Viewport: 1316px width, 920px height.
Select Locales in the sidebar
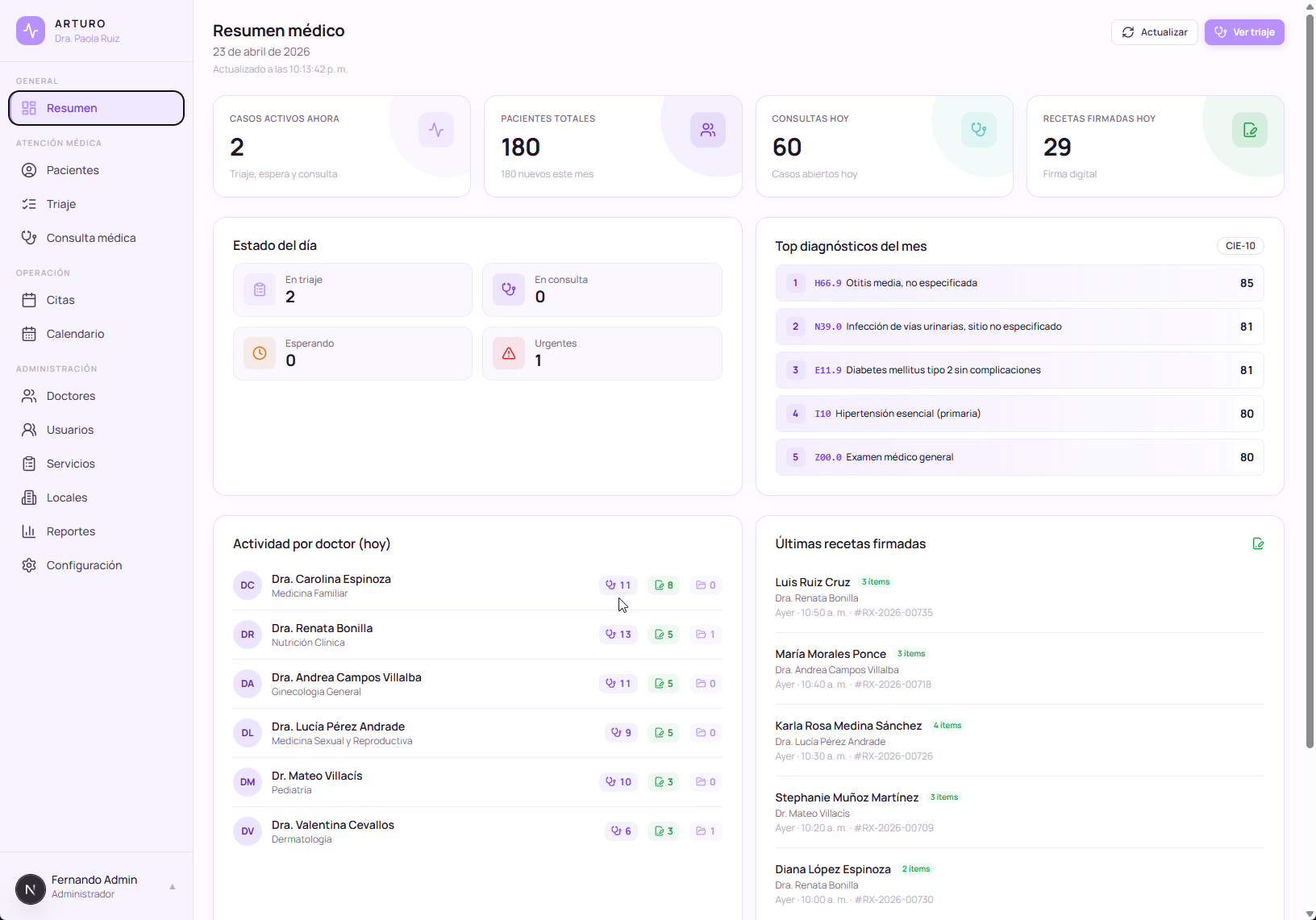pos(29,497)
